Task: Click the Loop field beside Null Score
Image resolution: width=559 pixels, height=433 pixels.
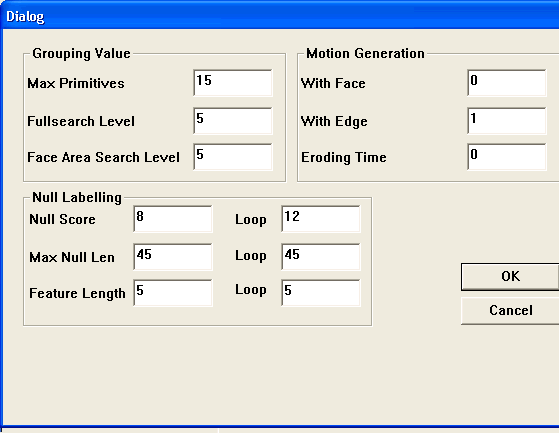Action: [x=321, y=219]
